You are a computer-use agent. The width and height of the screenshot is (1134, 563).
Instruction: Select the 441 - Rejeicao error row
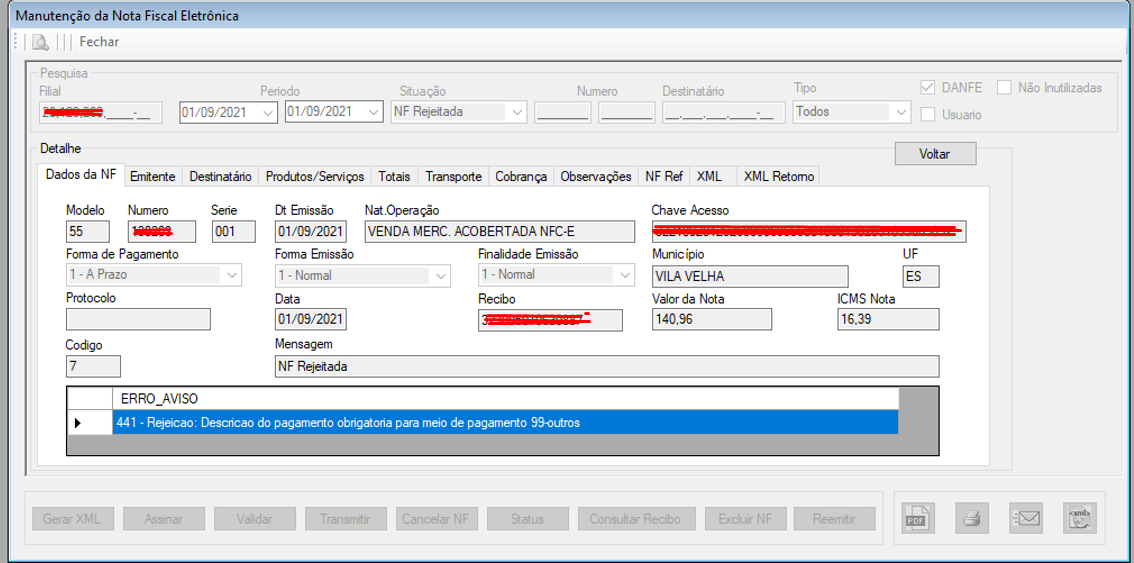[505, 423]
